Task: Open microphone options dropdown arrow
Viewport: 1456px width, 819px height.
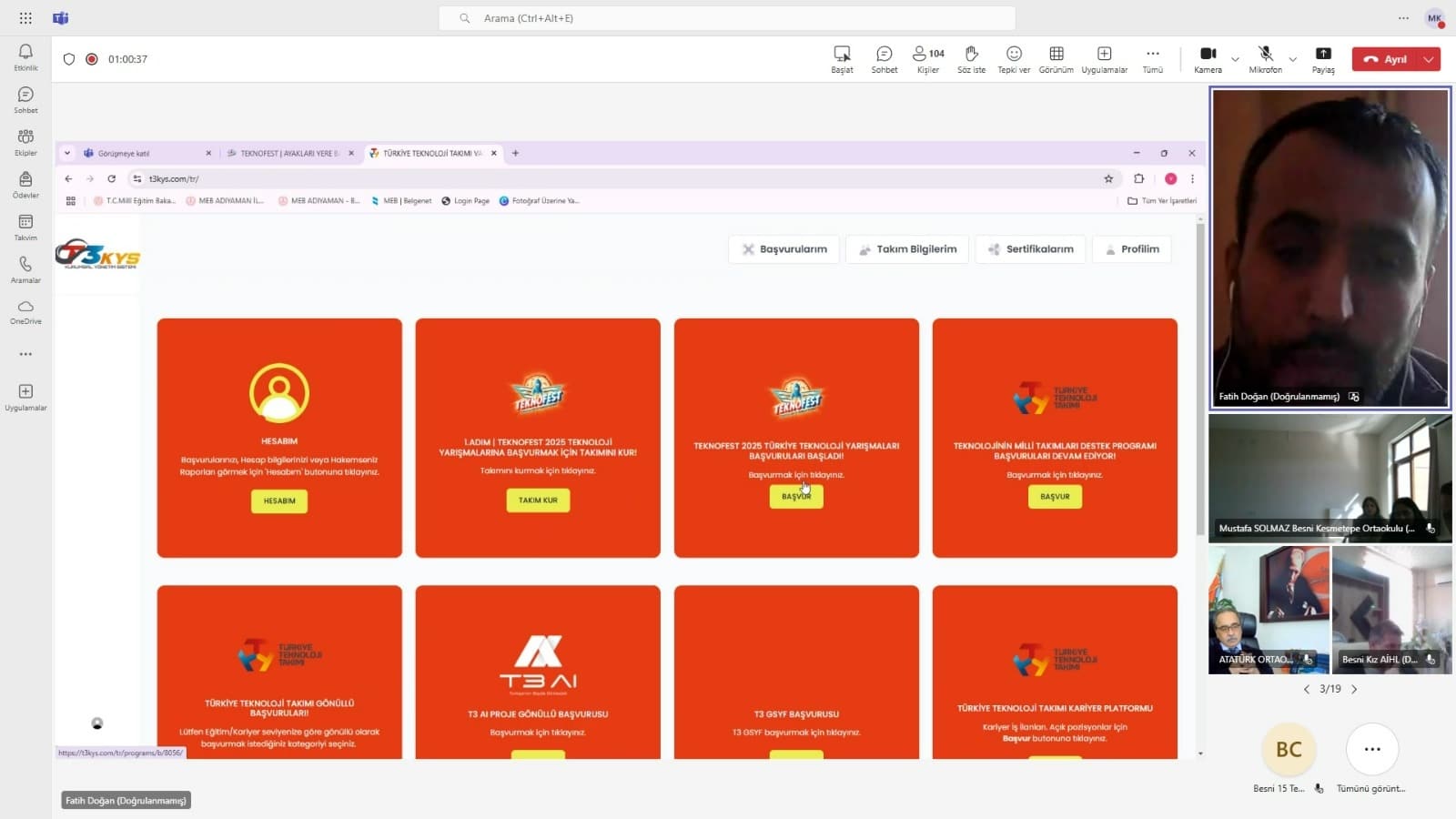Action: [1292, 59]
